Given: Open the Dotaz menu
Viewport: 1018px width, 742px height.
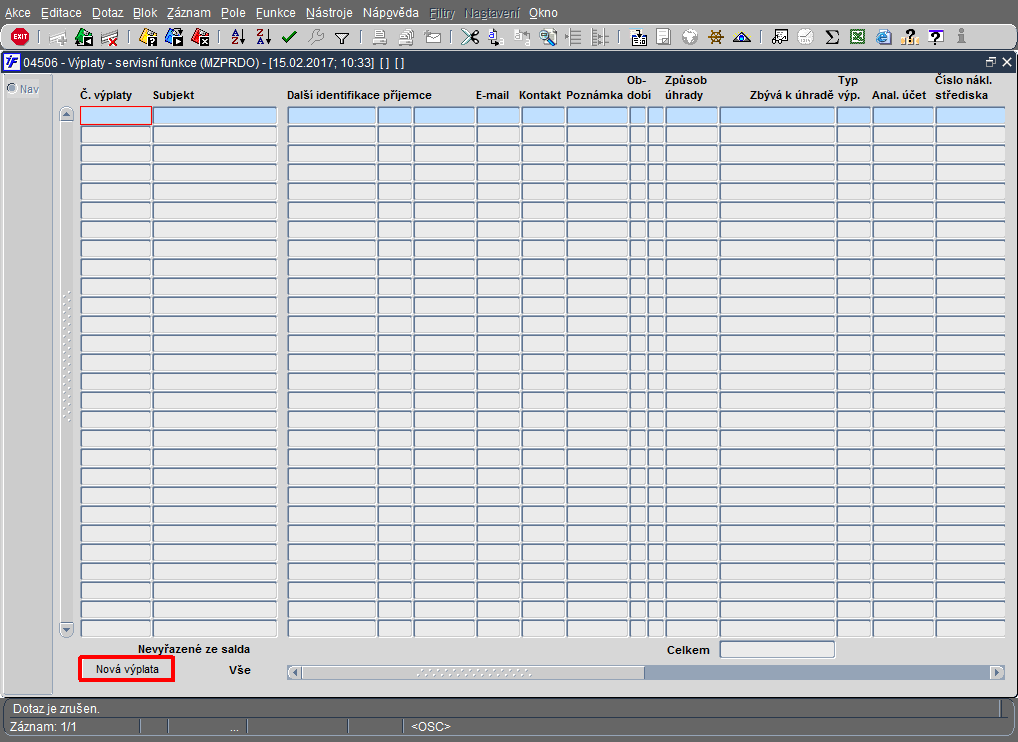Looking at the screenshot, I should point(107,13).
